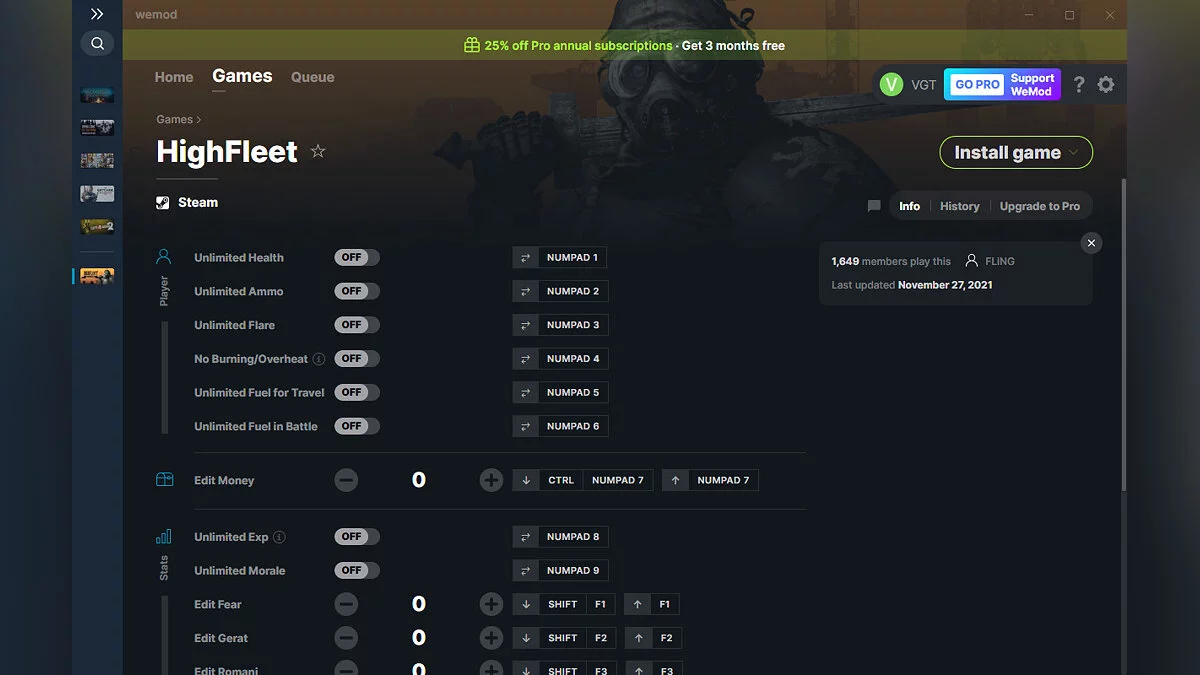The image size is (1200, 675).
Task: Click swap icon beside NUMPAD 6 hotkey
Action: pyautogui.click(x=525, y=426)
